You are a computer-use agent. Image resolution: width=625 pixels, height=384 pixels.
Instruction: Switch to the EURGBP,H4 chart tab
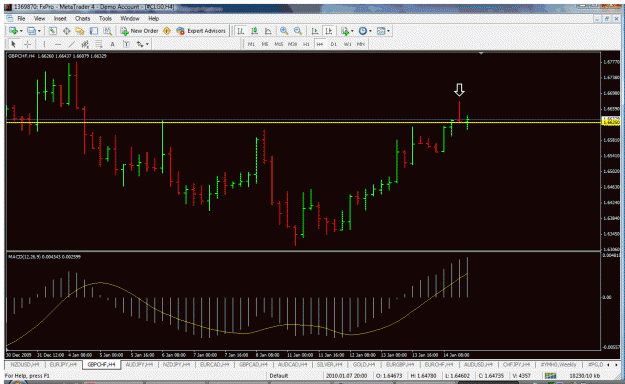tap(400, 364)
